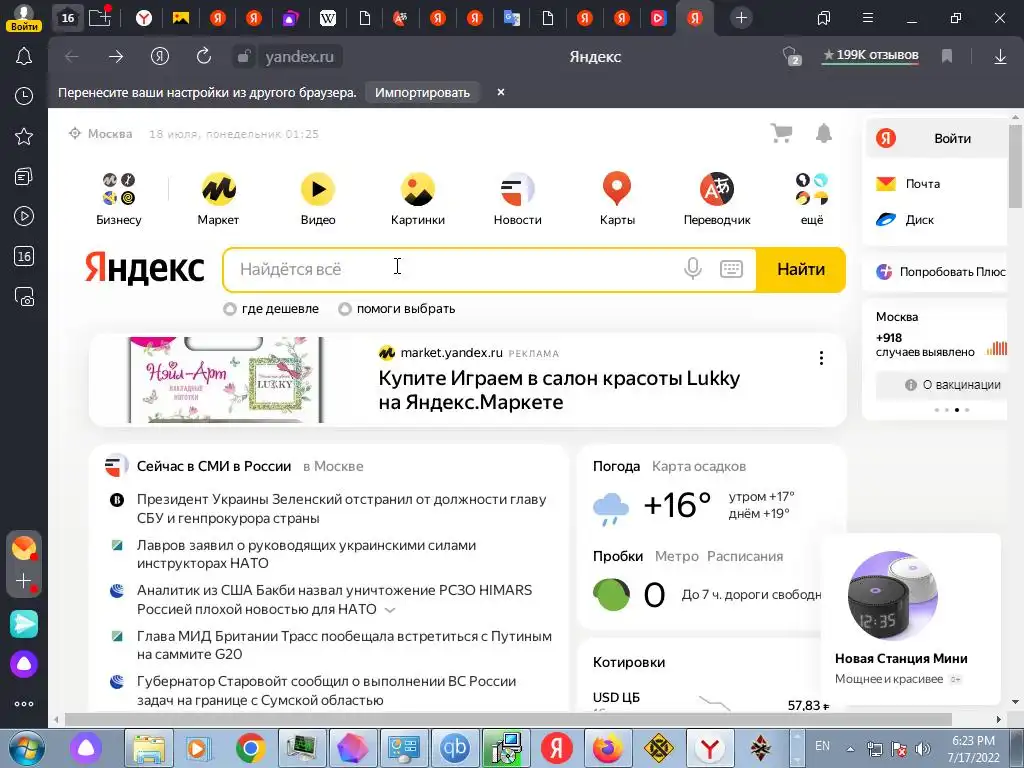
Task: Click the voice search microphone icon
Action: (x=693, y=268)
